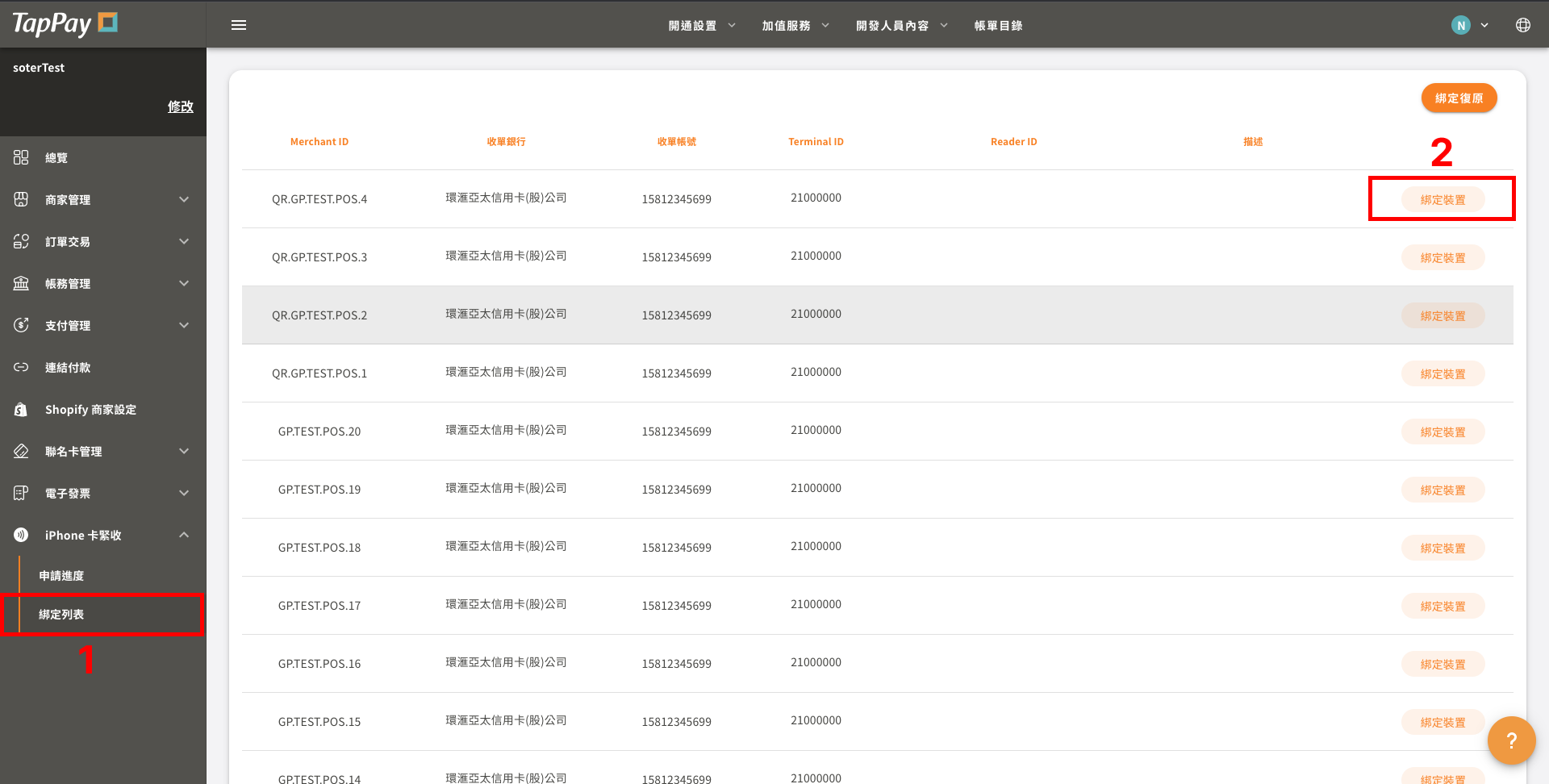Click 綁定裝置 for GP.TEST.POS.20
Viewport: 1549px width, 784px height.
click(1443, 432)
